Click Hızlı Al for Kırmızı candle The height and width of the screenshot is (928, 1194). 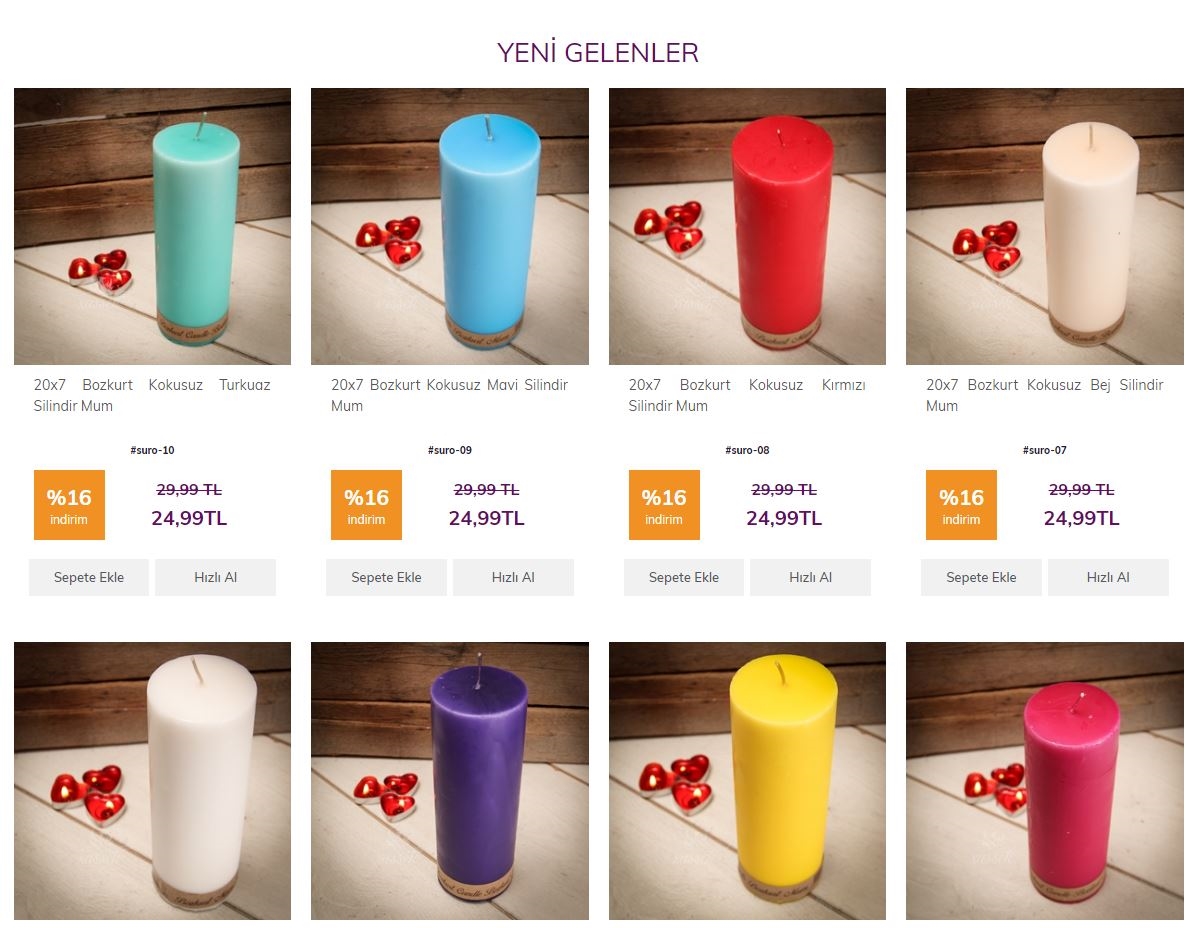point(810,577)
